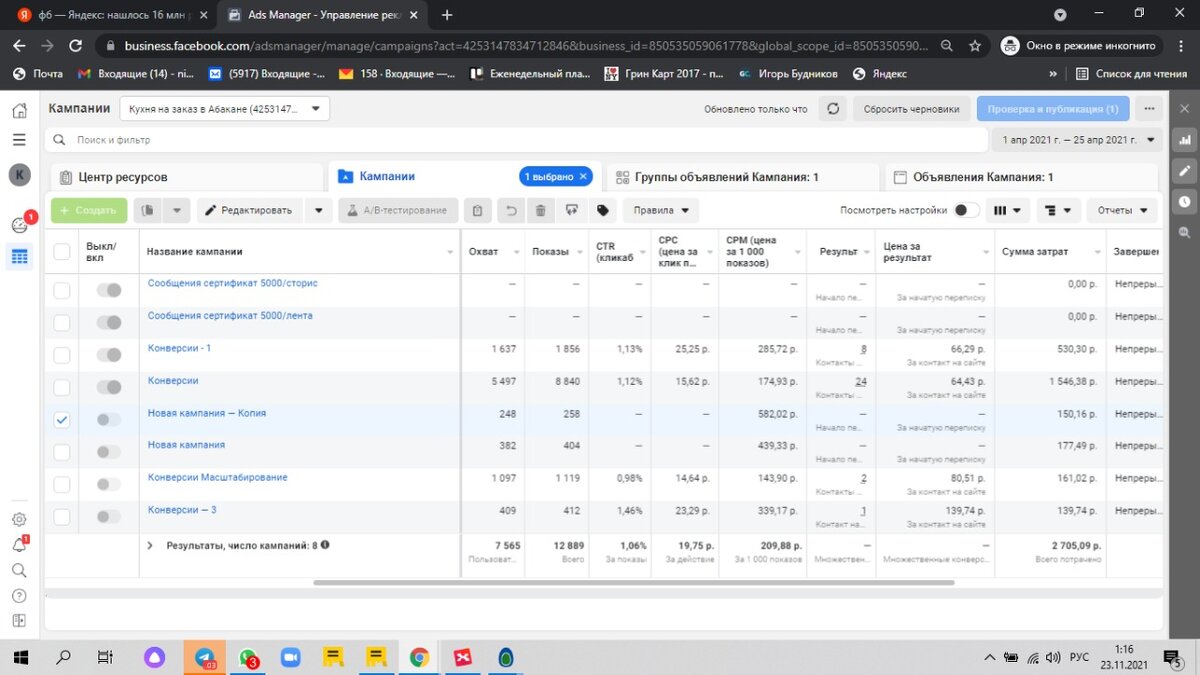Image resolution: width=1200 pixels, height=675 pixels.
Task: Open the charts icon in right panel
Action: click(1185, 140)
